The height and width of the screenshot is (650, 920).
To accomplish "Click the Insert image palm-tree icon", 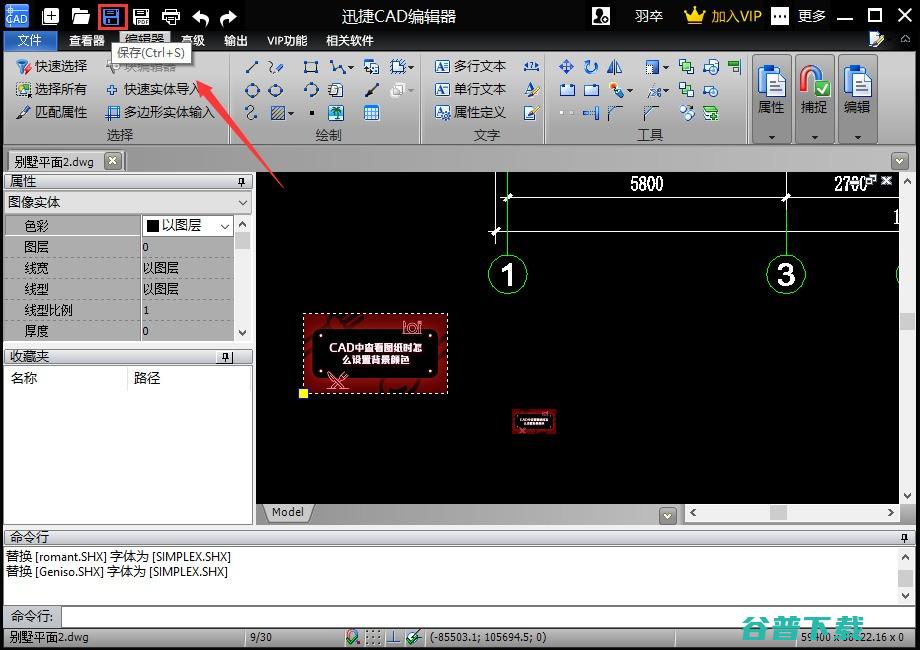I will [336, 113].
